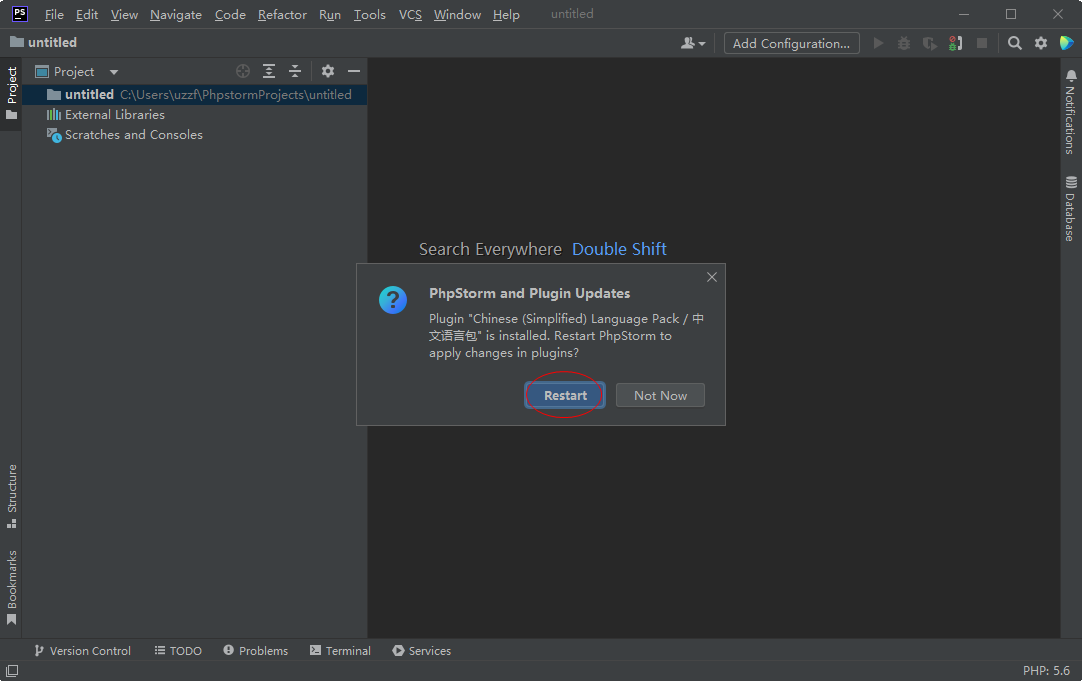
Task: Open the Help menu
Action: point(506,14)
